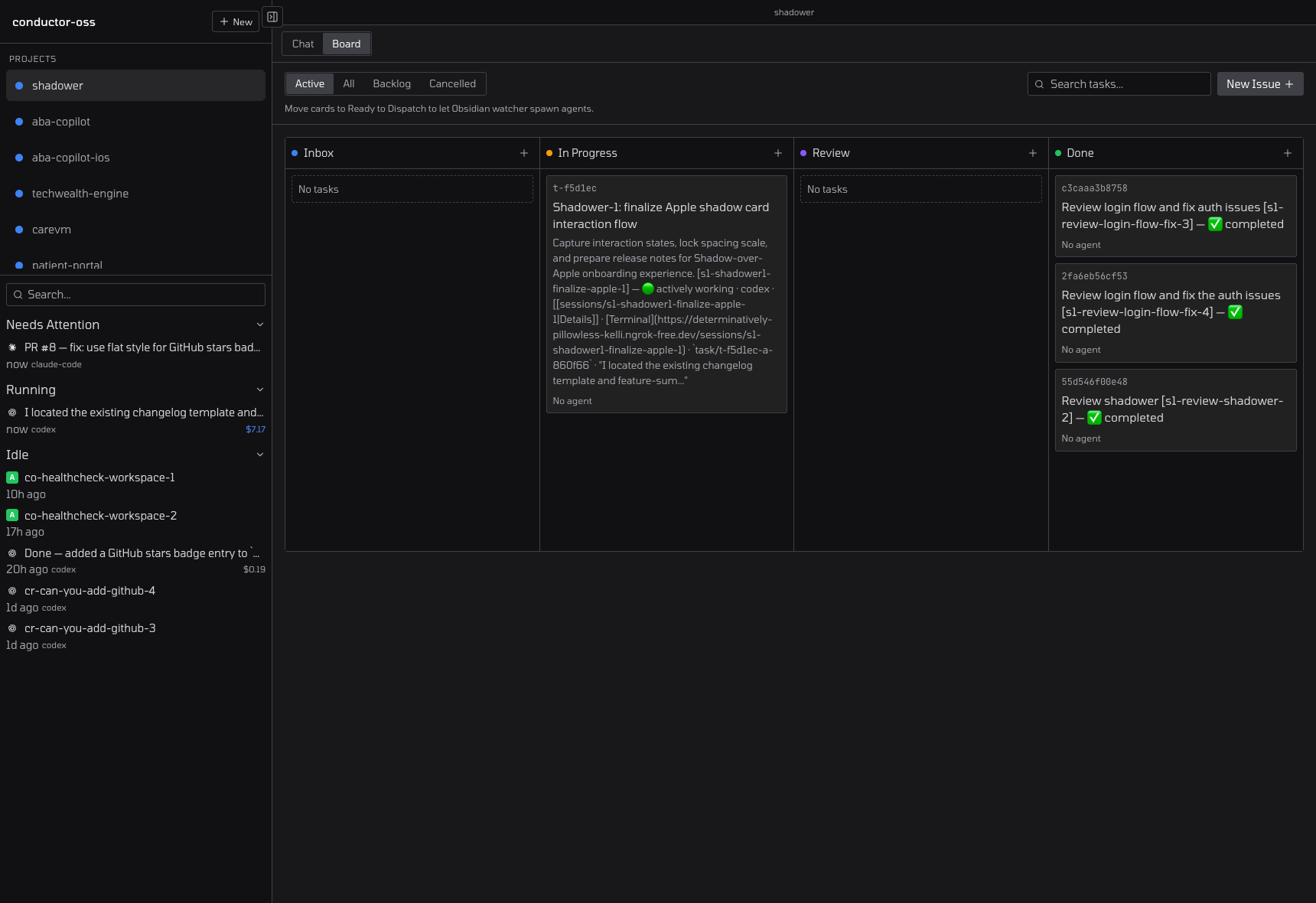The width and height of the screenshot is (1316, 903).
Task: Add a card to the Review column
Action: point(1033,153)
